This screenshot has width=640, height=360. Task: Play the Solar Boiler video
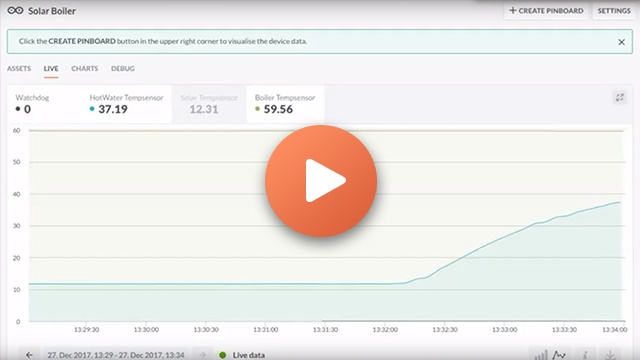tap(321, 181)
